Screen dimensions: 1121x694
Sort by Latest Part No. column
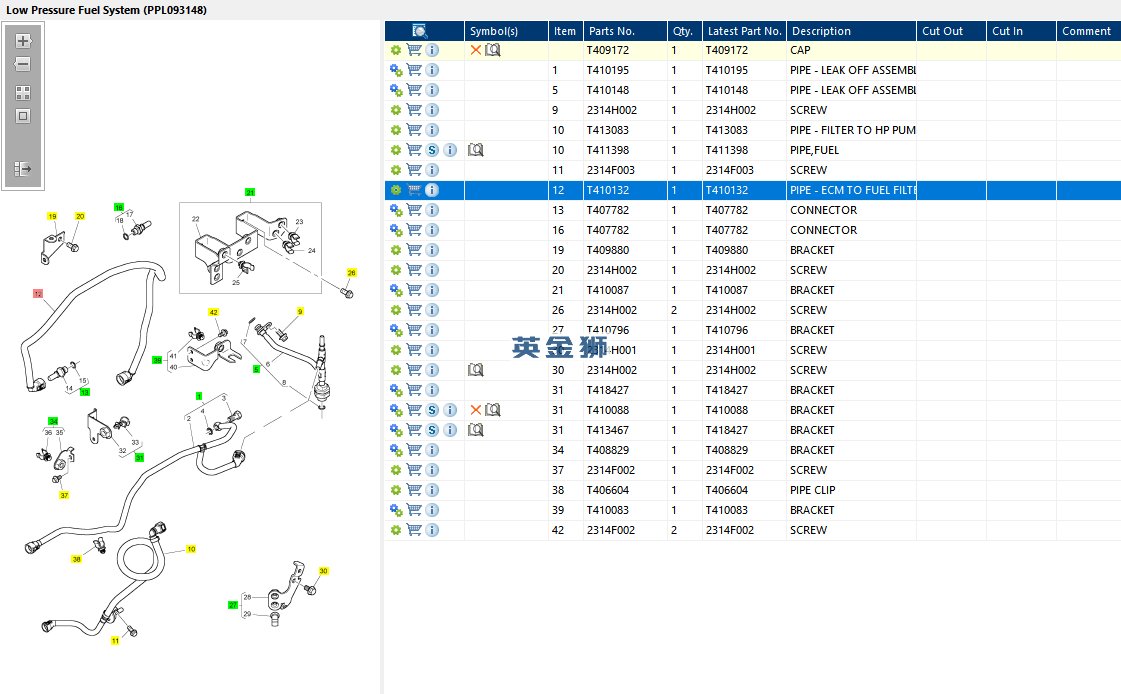pyautogui.click(x=744, y=31)
